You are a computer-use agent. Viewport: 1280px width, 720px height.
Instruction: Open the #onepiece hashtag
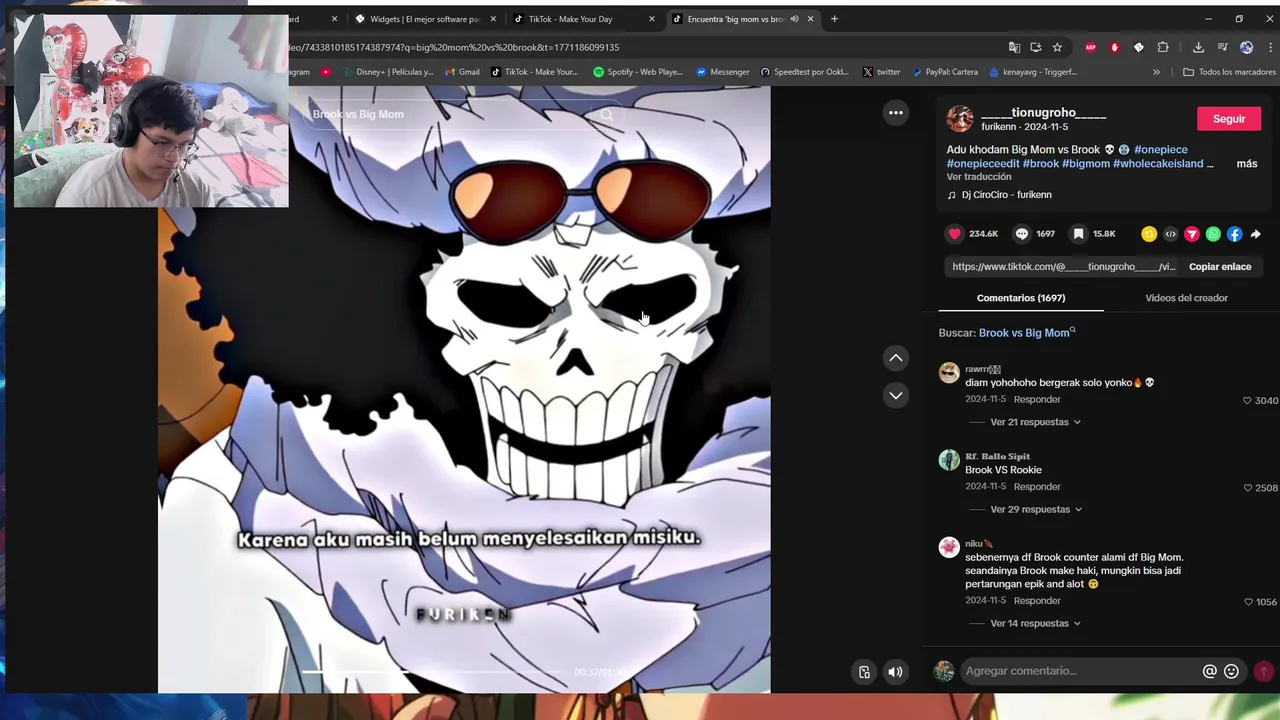point(1161,150)
